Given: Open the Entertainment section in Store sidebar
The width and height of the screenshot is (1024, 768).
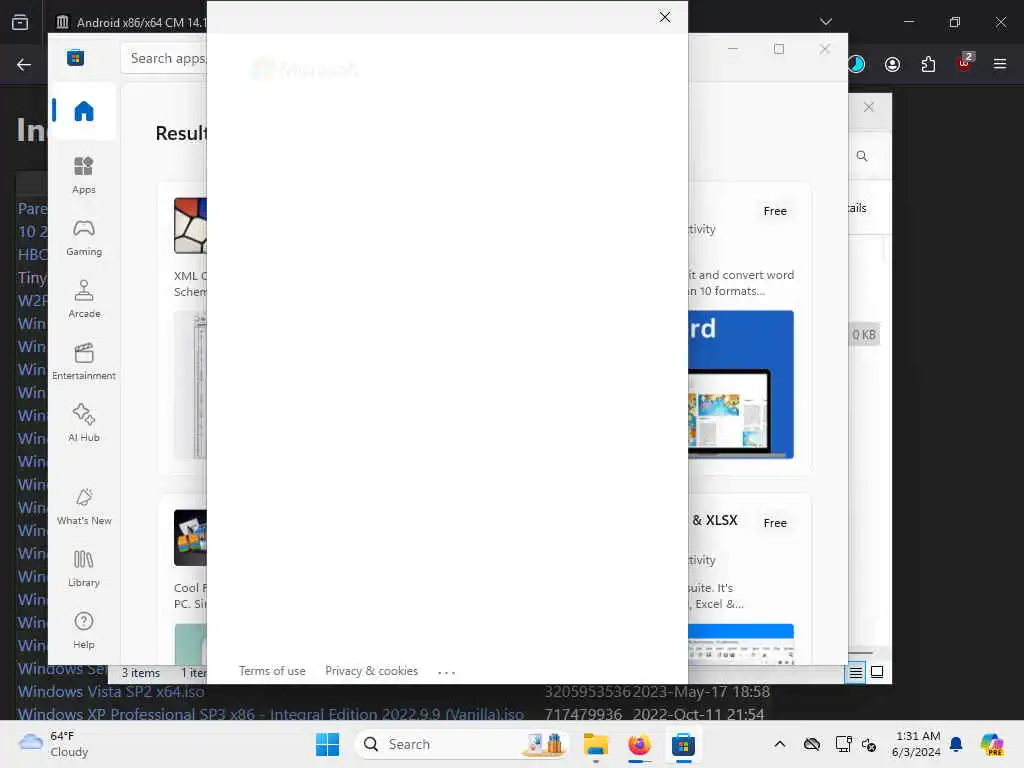Looking at the screenshot, I should 84,361.
